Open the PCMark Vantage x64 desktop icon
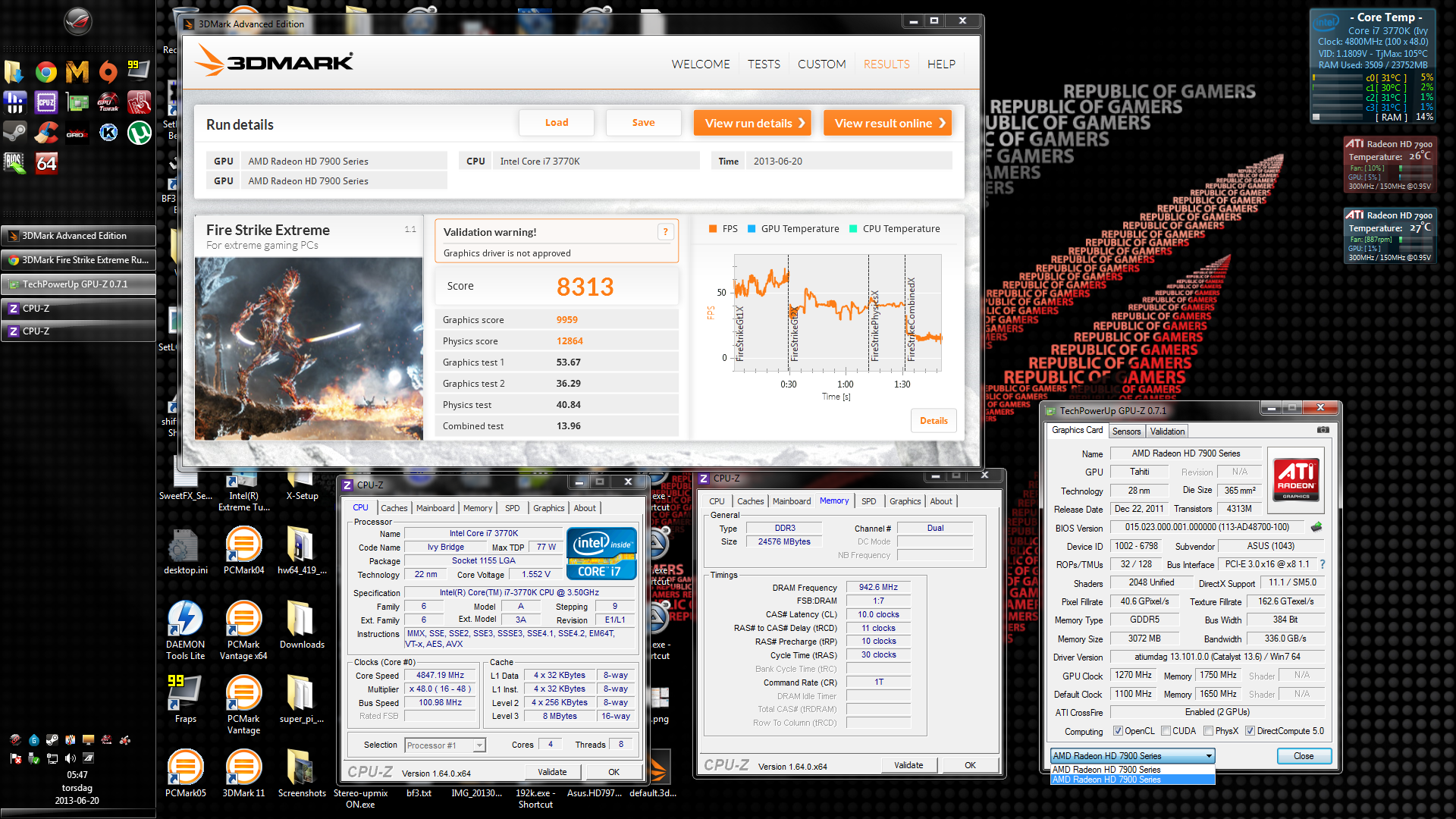Image resolution: width=1456 pixels, height=819 pixels. [x=243, y=629]
